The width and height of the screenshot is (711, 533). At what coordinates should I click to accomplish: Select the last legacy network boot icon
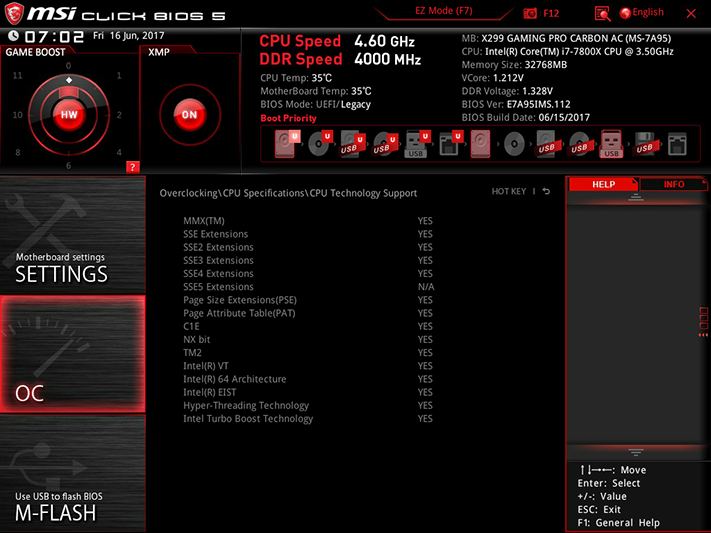(677, 144)
